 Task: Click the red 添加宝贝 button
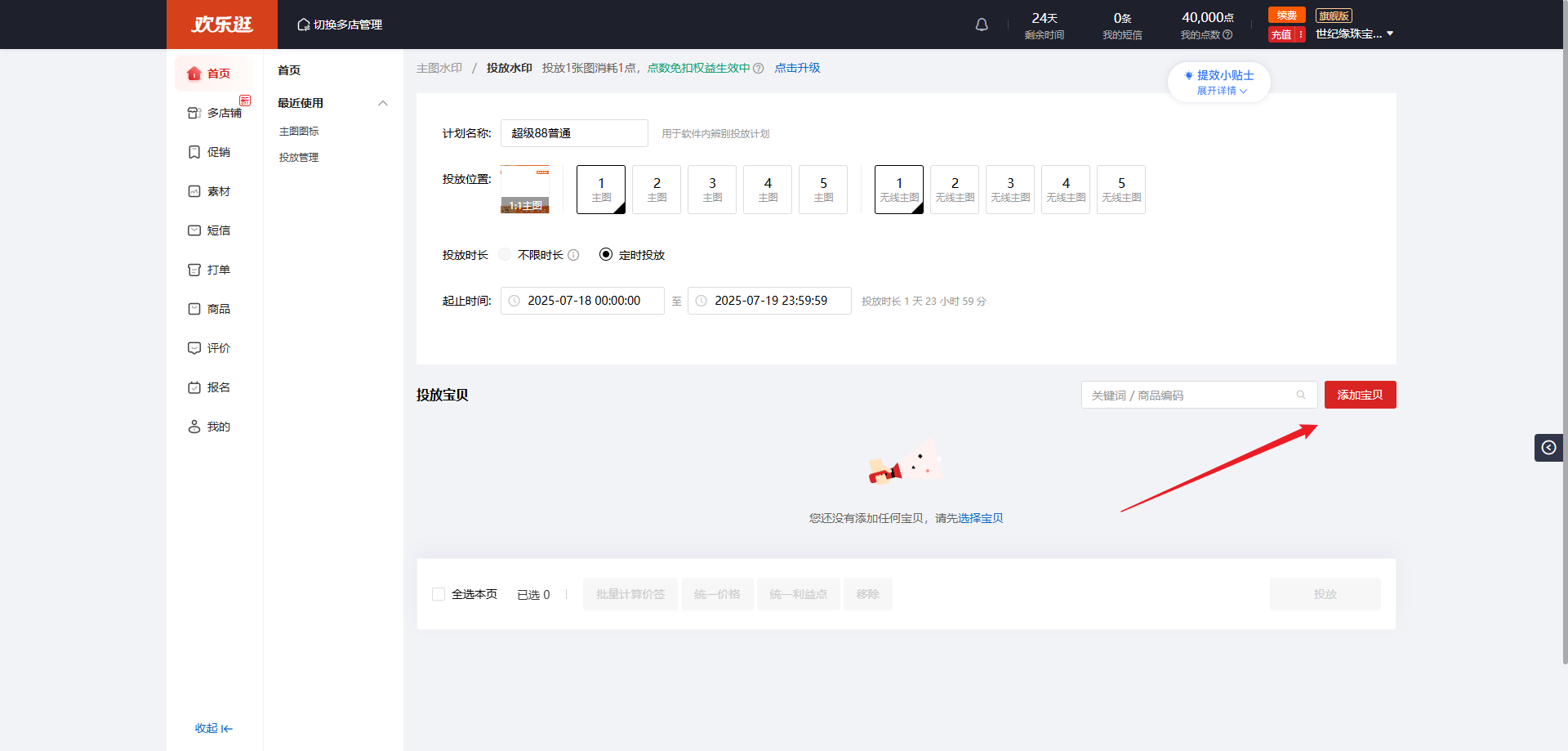1360,395
